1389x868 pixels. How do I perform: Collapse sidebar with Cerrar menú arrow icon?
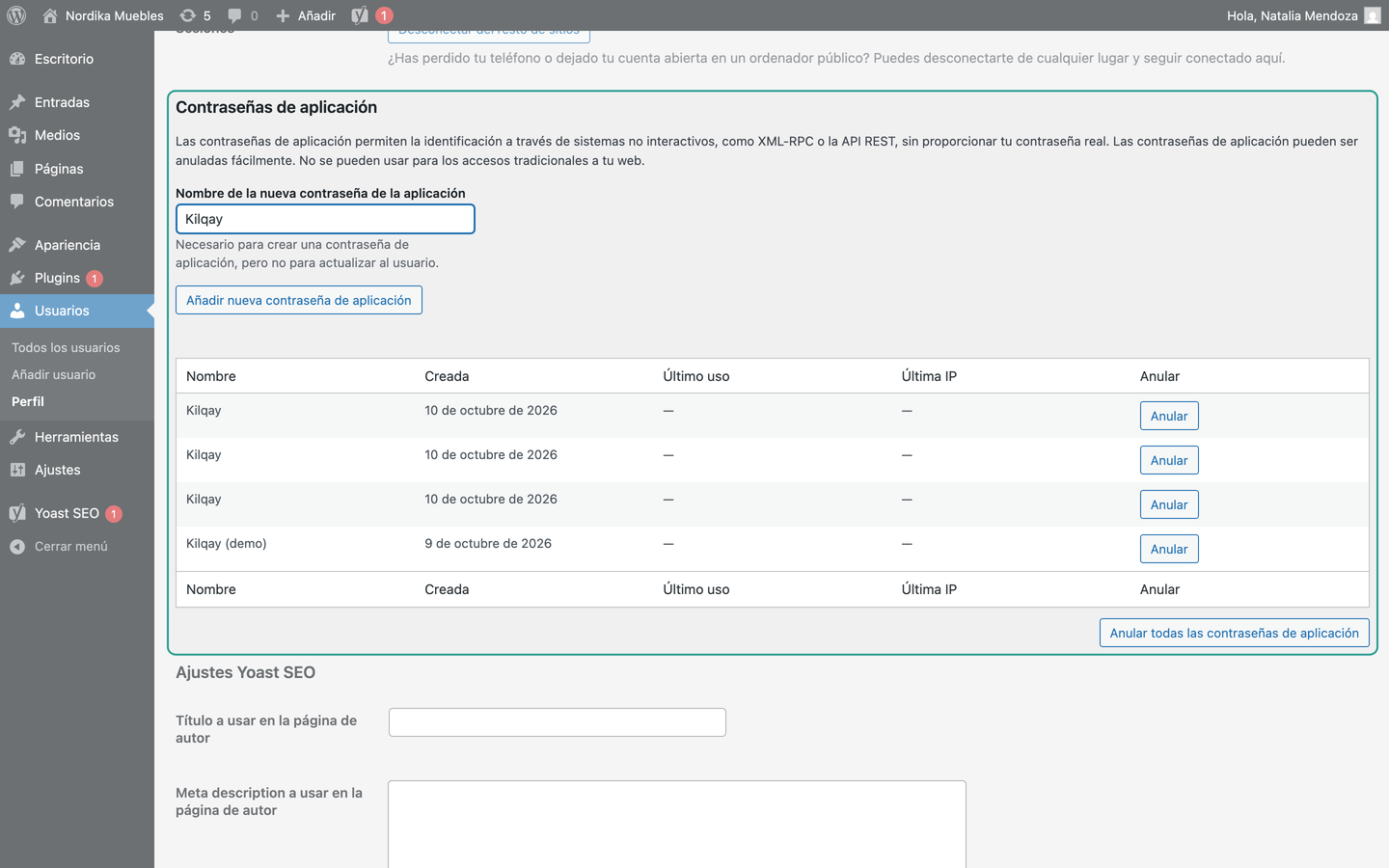(x=17, y=546)
